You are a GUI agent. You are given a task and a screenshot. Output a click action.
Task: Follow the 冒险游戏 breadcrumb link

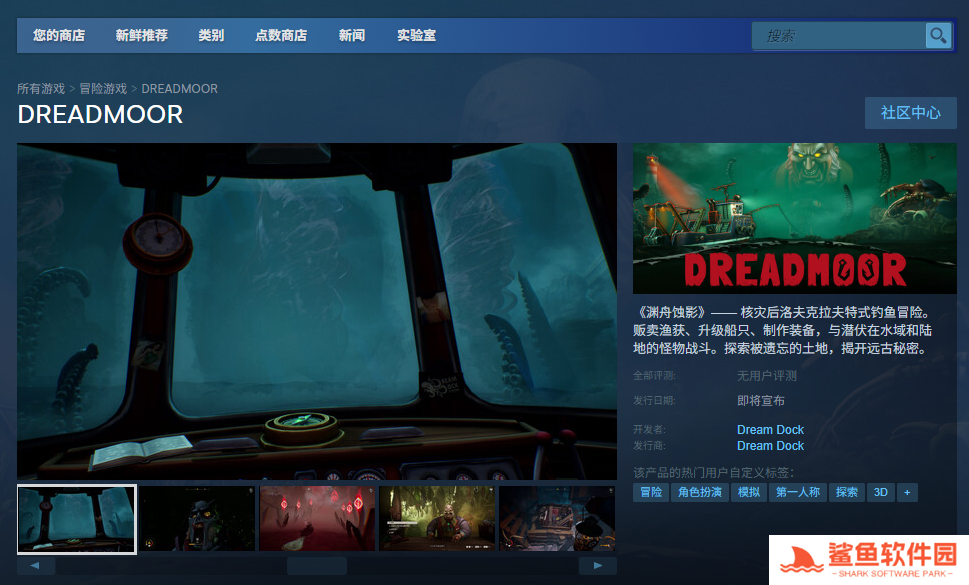(x=103, y=89)
